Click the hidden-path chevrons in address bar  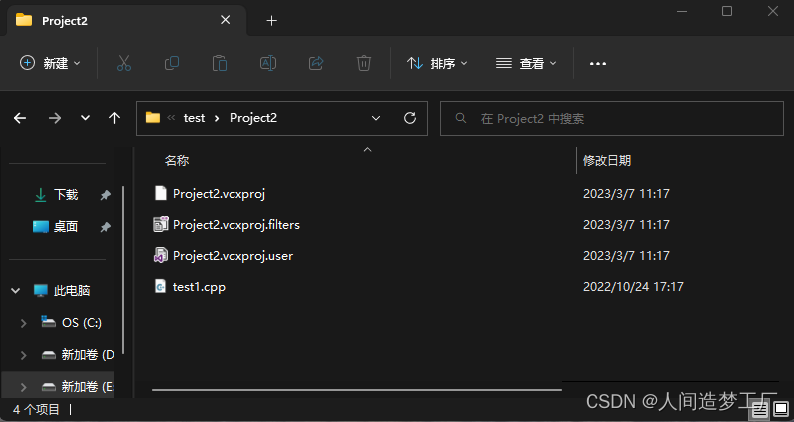[x=171, y=118]
